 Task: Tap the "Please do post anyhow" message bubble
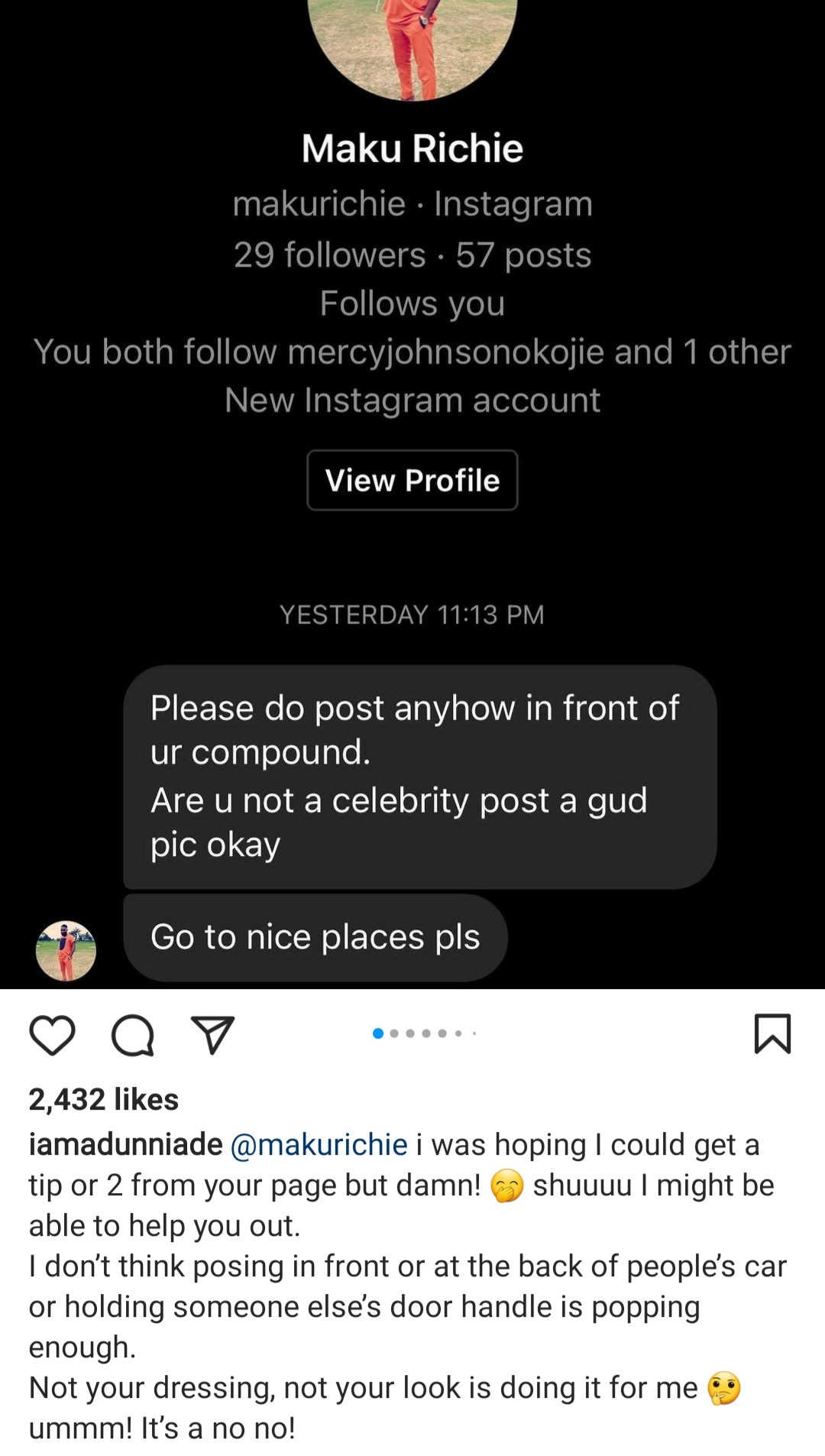419,776
